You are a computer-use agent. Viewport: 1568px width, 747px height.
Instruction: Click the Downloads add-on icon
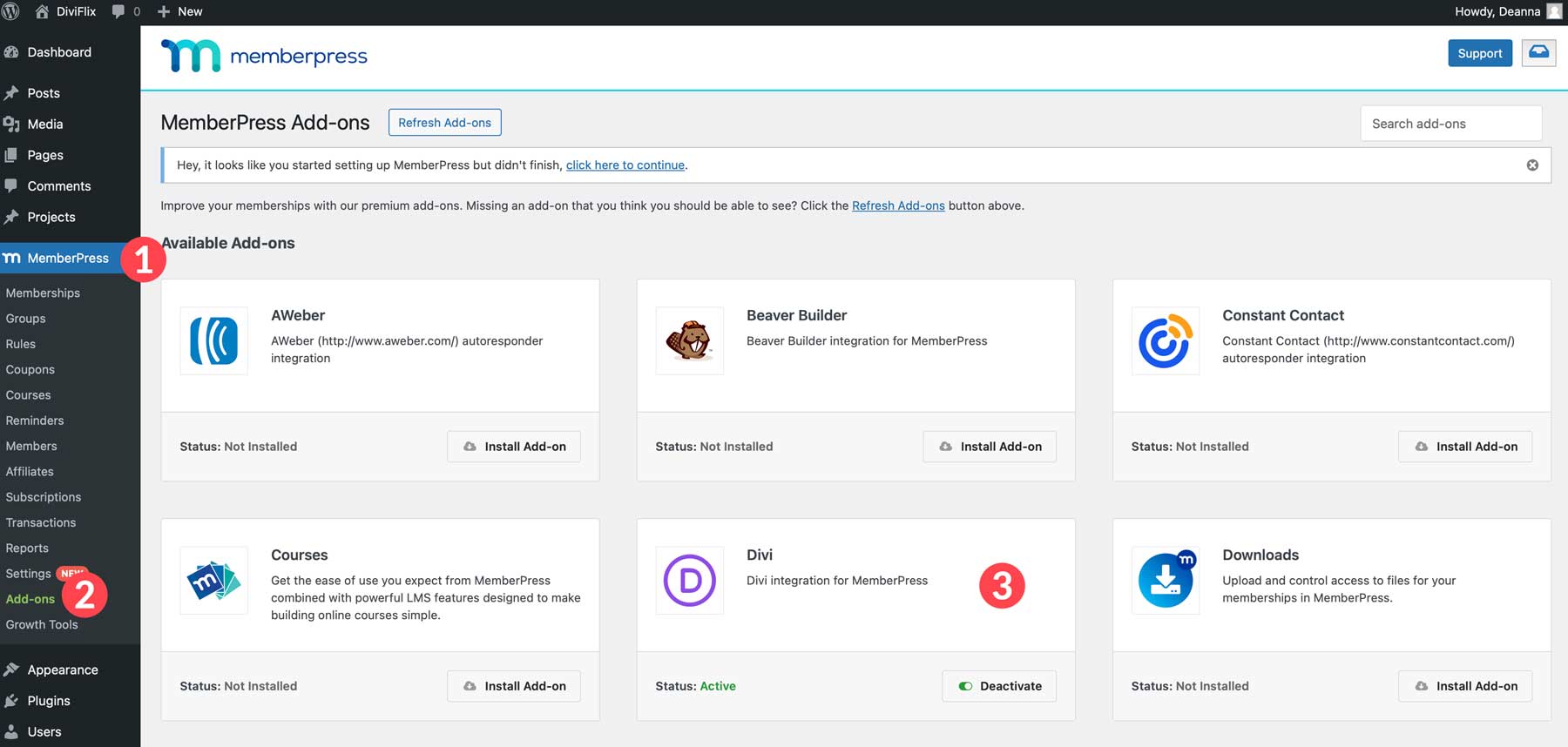(1165, 581)
